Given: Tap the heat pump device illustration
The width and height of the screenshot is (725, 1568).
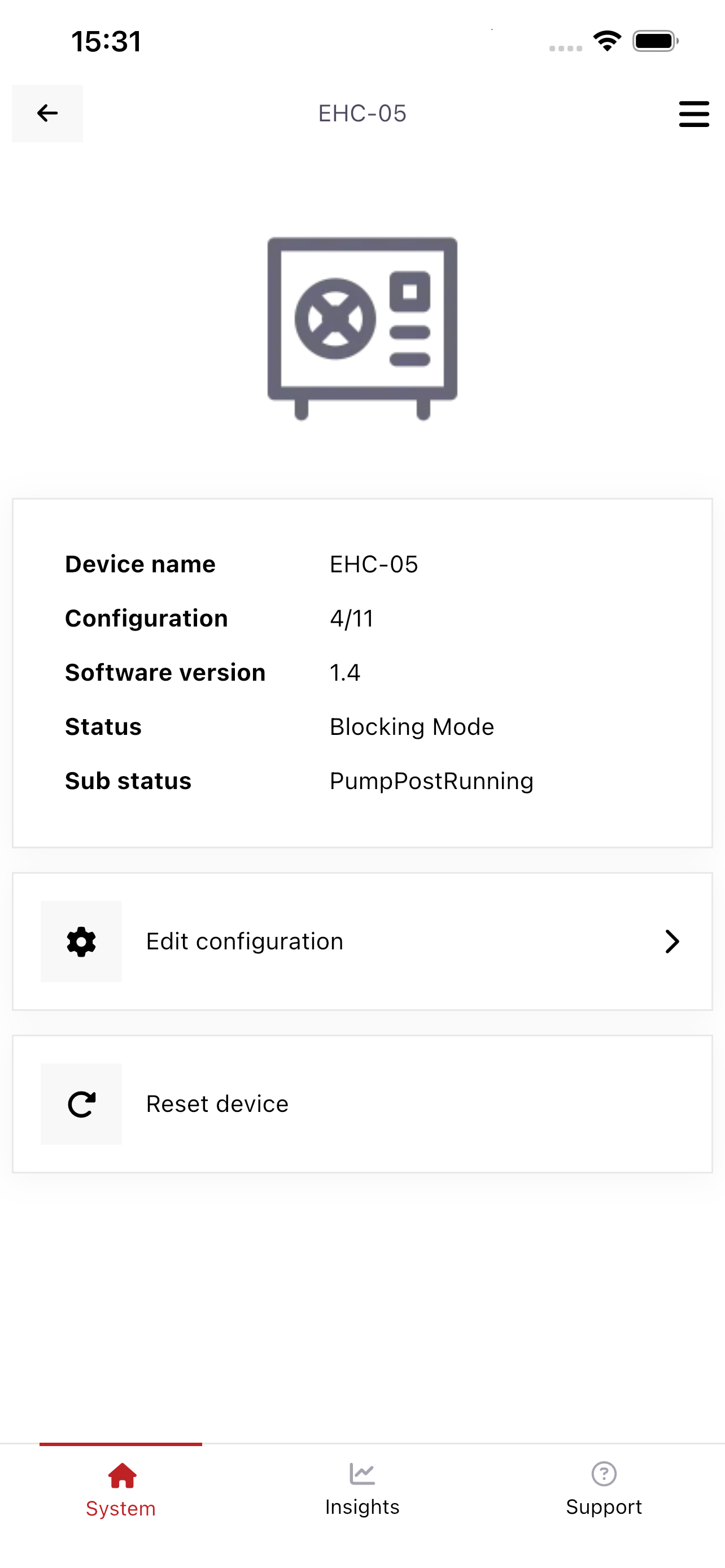Looking at the screenshot, I should coord(362,328).
